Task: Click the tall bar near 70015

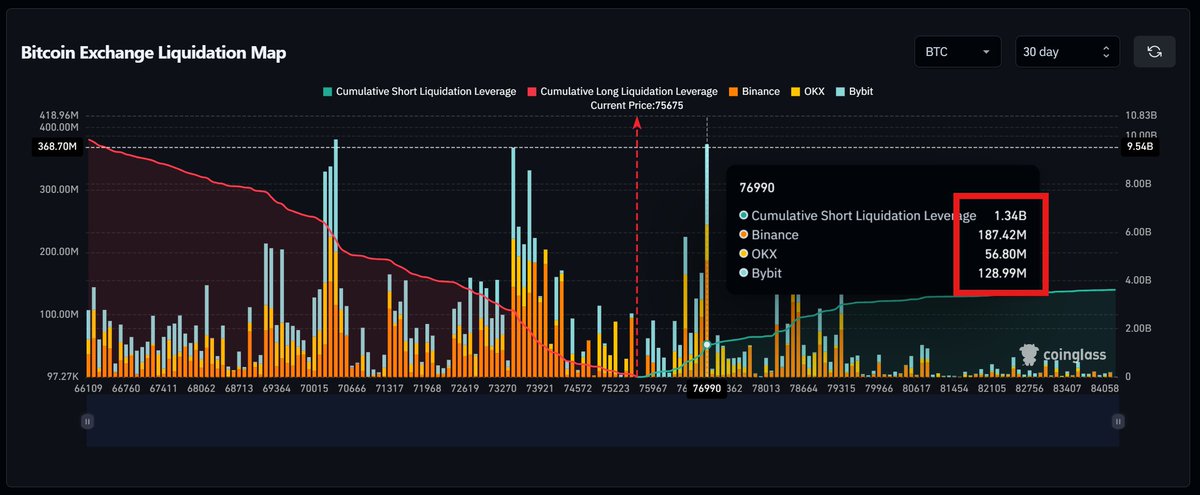Action: click(x=335, y=258)
